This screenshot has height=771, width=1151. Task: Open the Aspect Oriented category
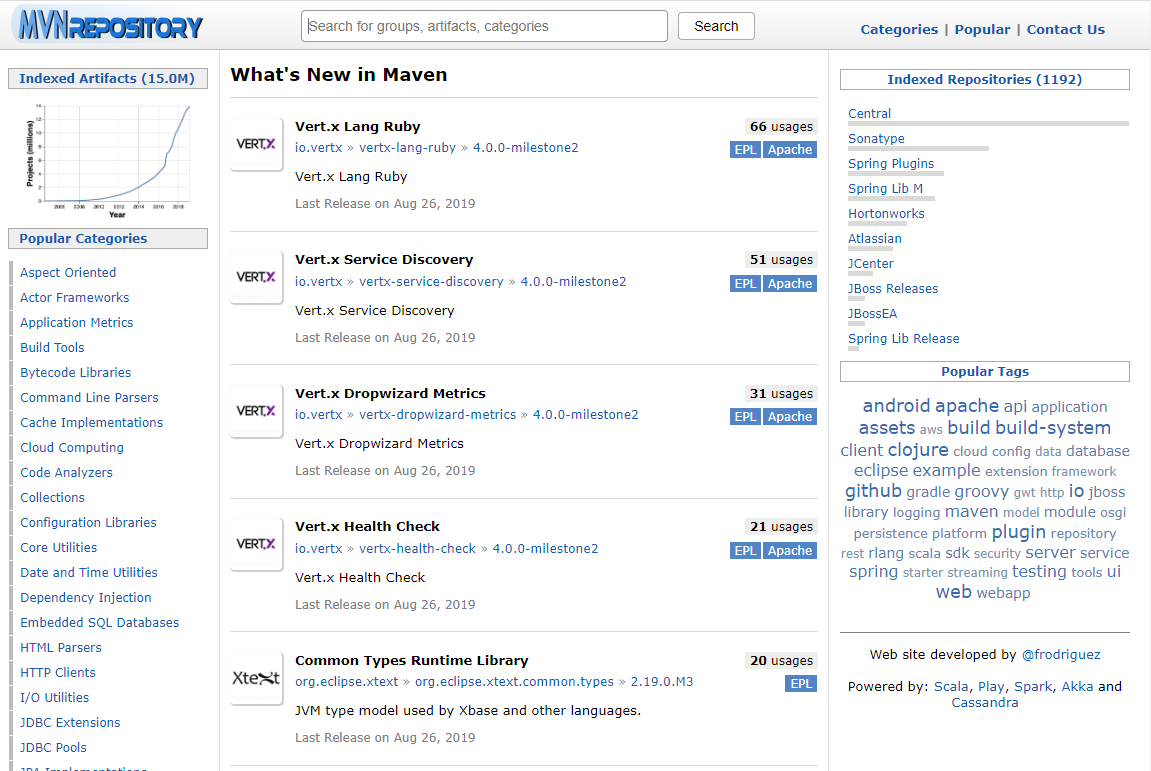(68, 272)
